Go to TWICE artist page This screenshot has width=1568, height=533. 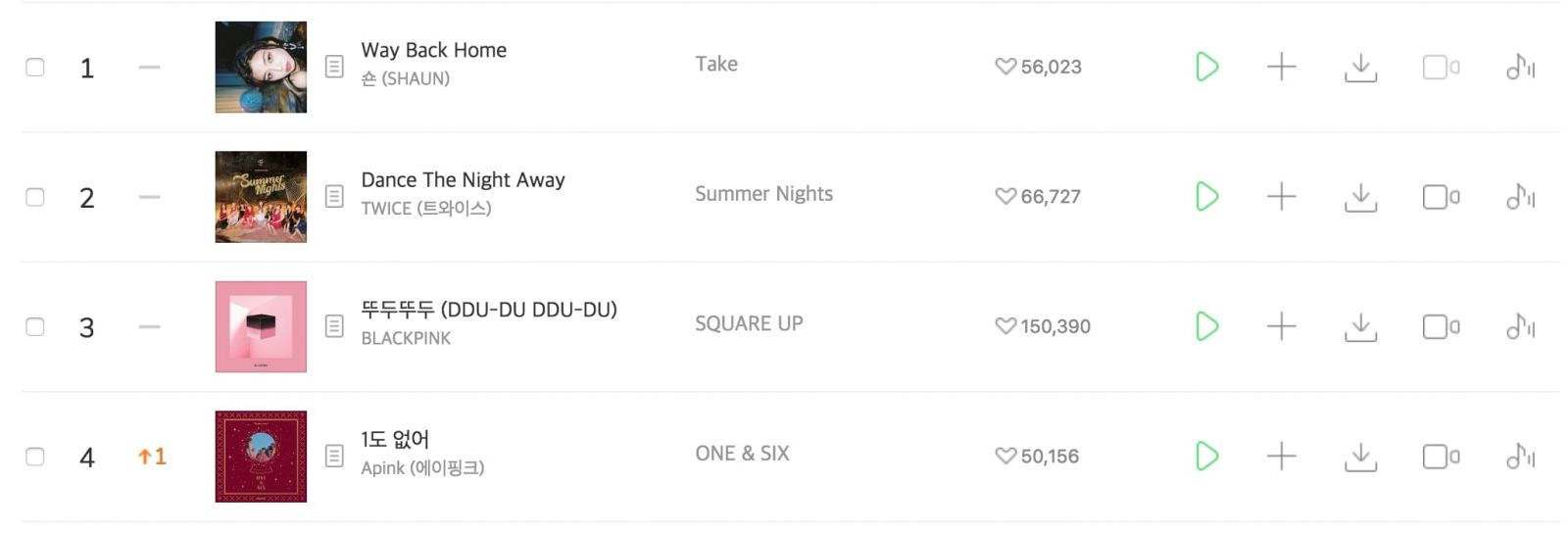425,209
